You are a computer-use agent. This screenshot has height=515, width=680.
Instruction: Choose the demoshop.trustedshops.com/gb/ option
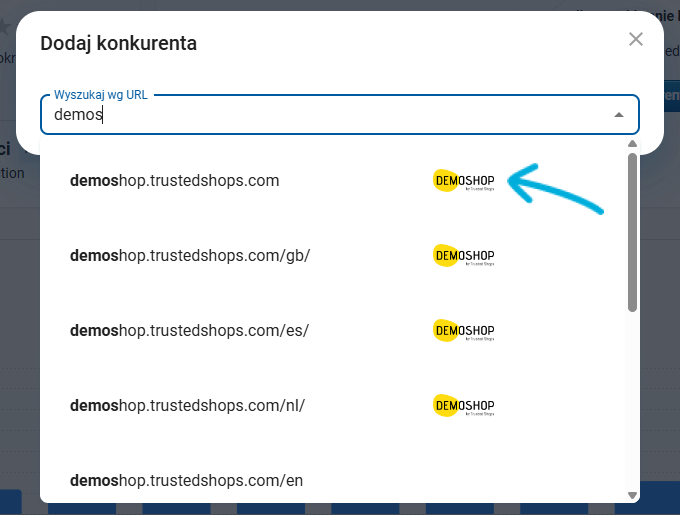pos(190,255)
